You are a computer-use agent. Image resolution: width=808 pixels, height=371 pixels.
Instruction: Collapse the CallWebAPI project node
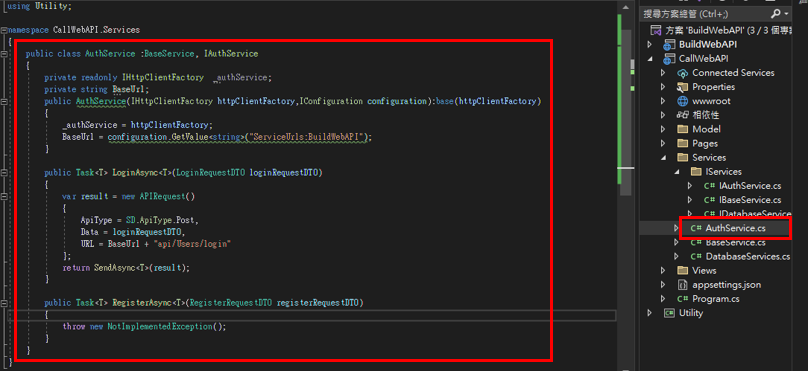pos(649,58)
